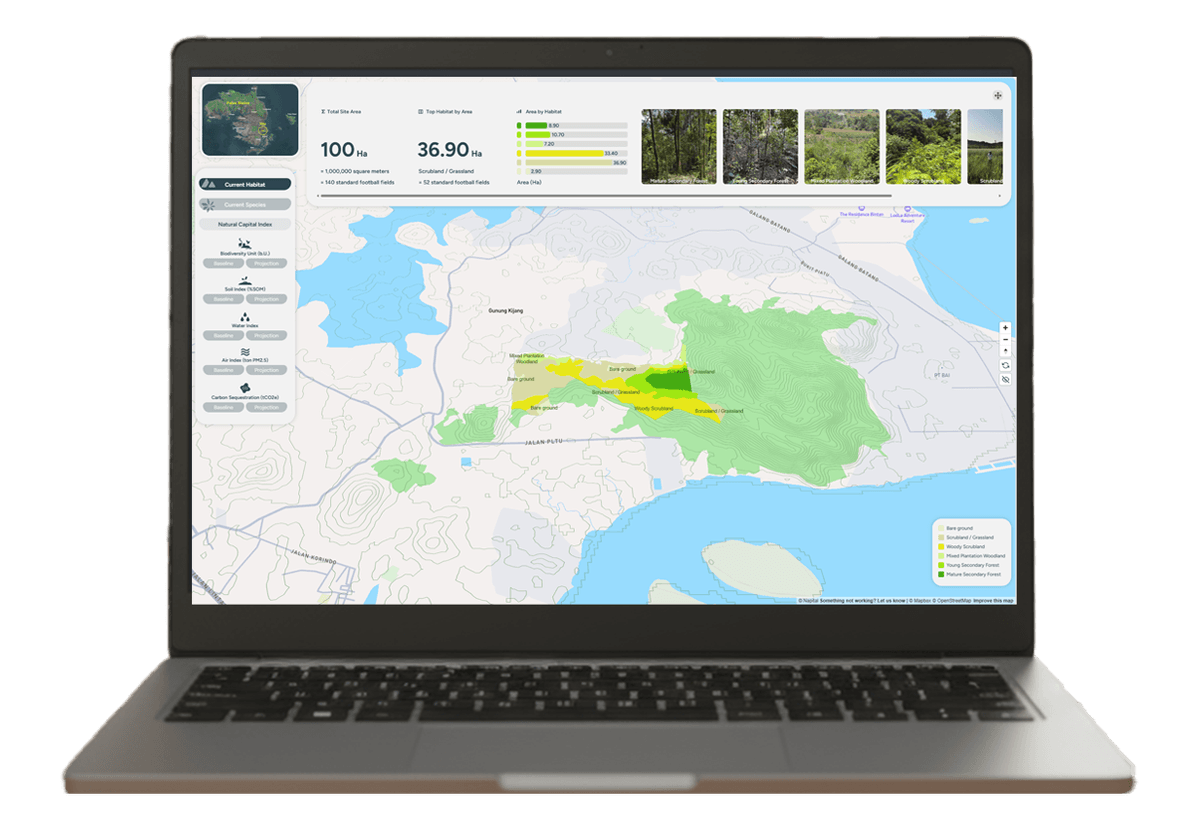
Task: Choose Projection under Carbon Sequestration
Action: click(266, 407)
